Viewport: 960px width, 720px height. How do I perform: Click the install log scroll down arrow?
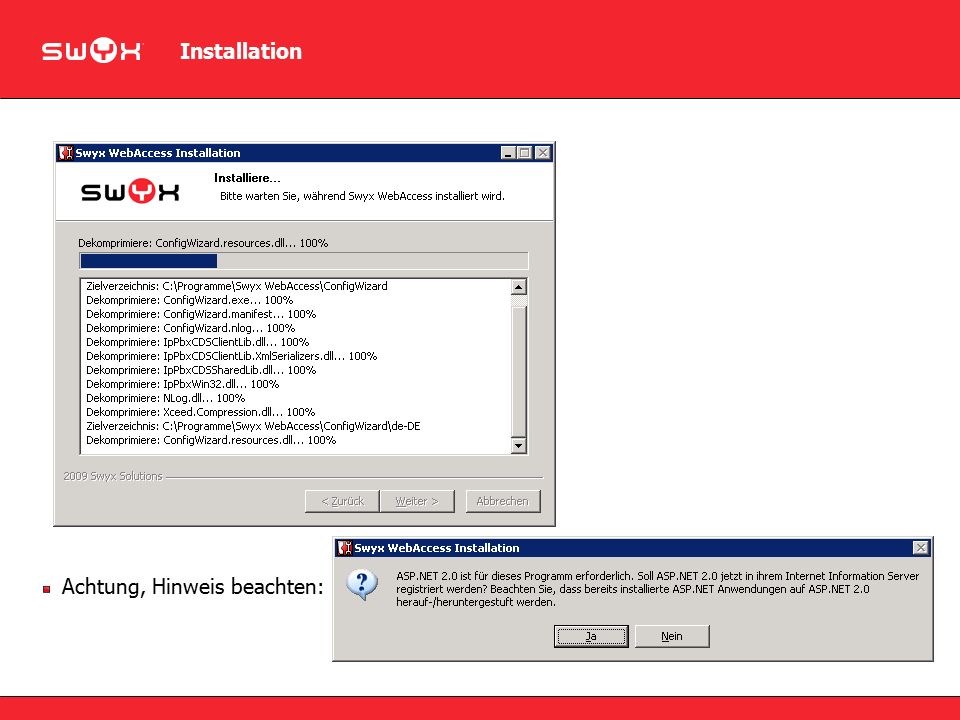point(519,445)
